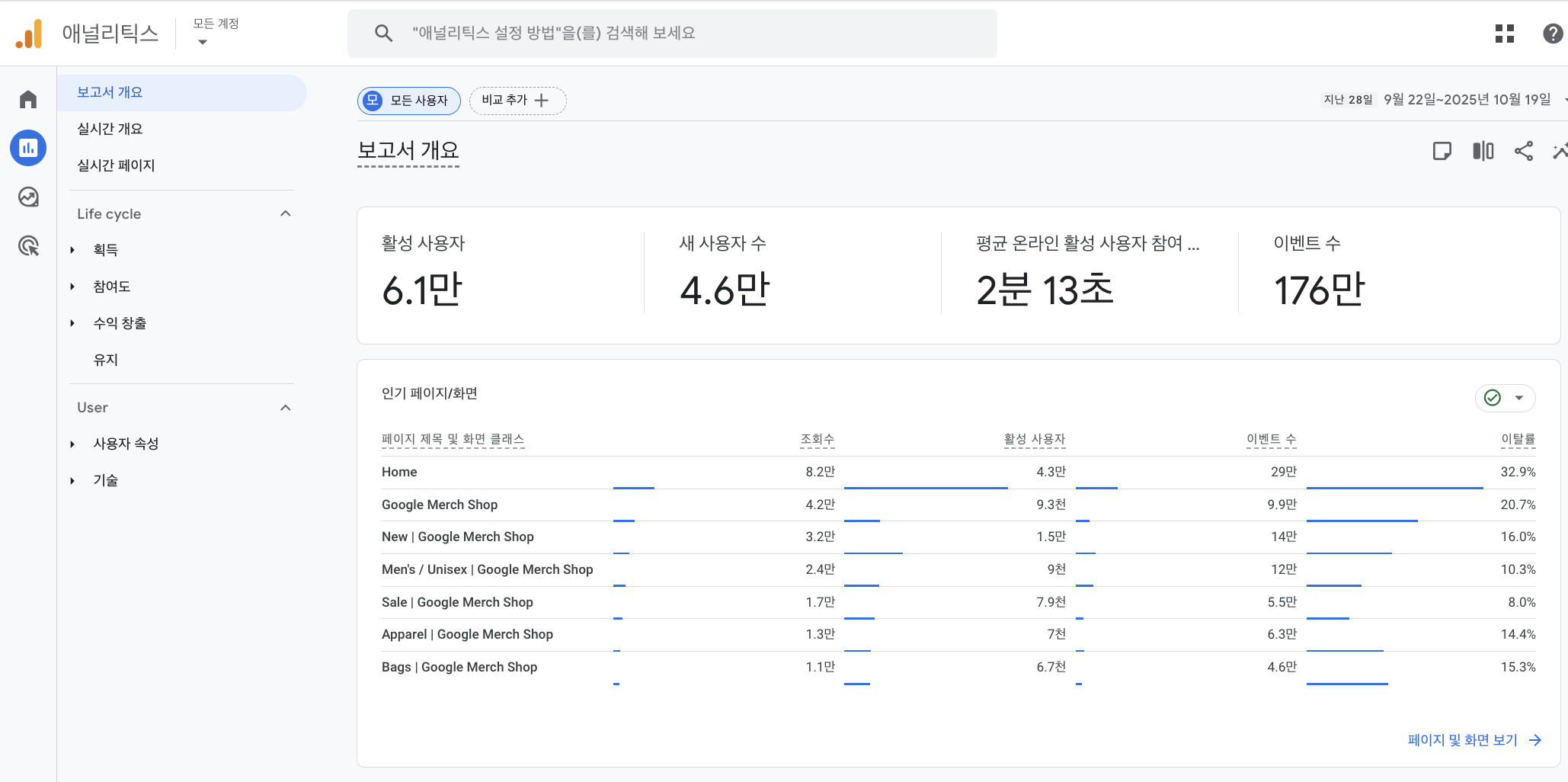Viewport: 1568px width, 782px height.
Task: Click the customize report card icon
Action: [1442, 151]
